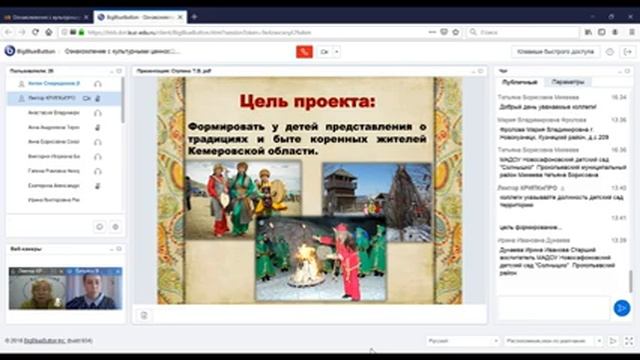Minimize the Chat panel
The height and width of the screenshot is (360, 640).
coord(620,71)
